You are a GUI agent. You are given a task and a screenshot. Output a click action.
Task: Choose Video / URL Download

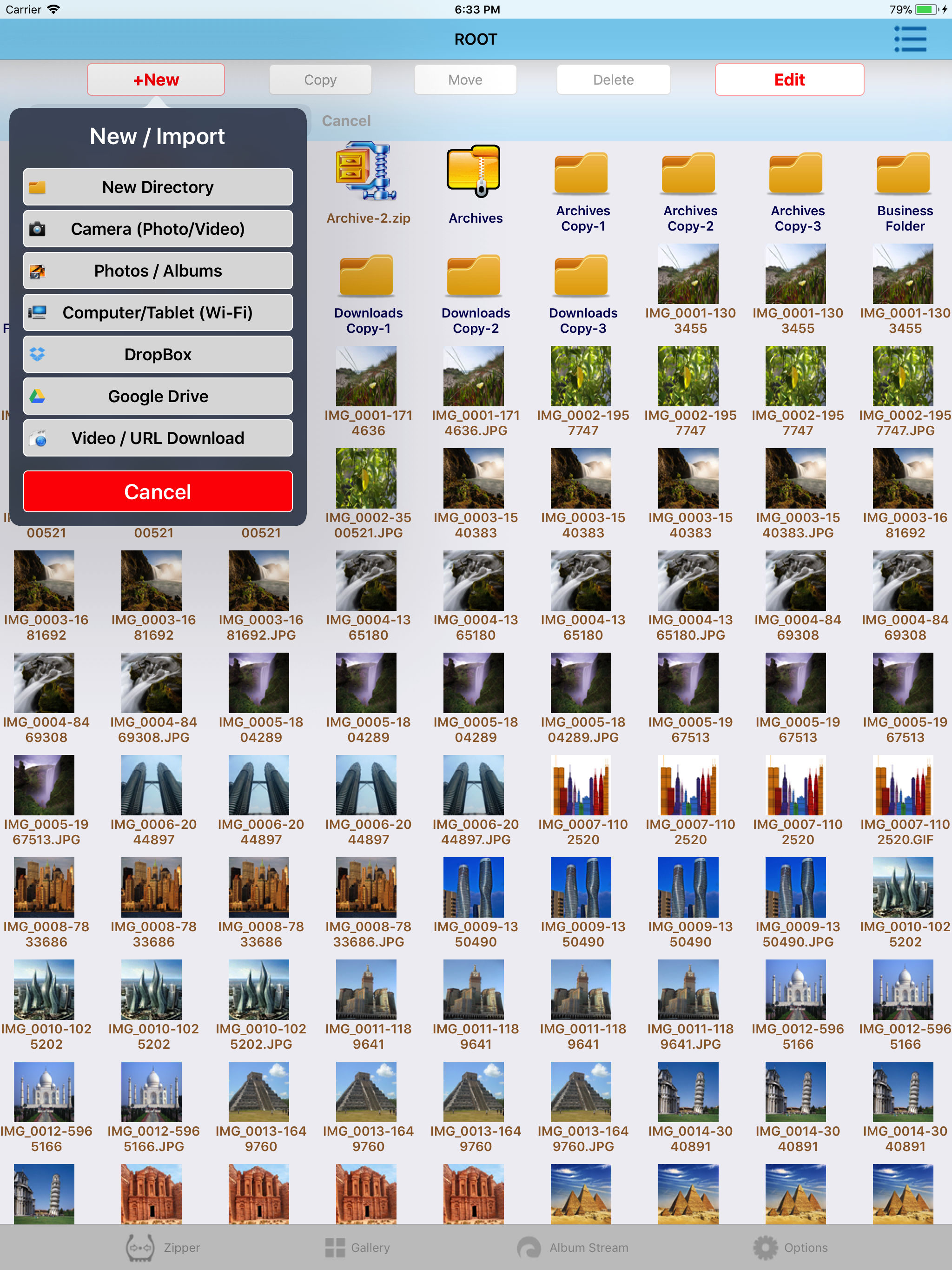coord(158,439)
